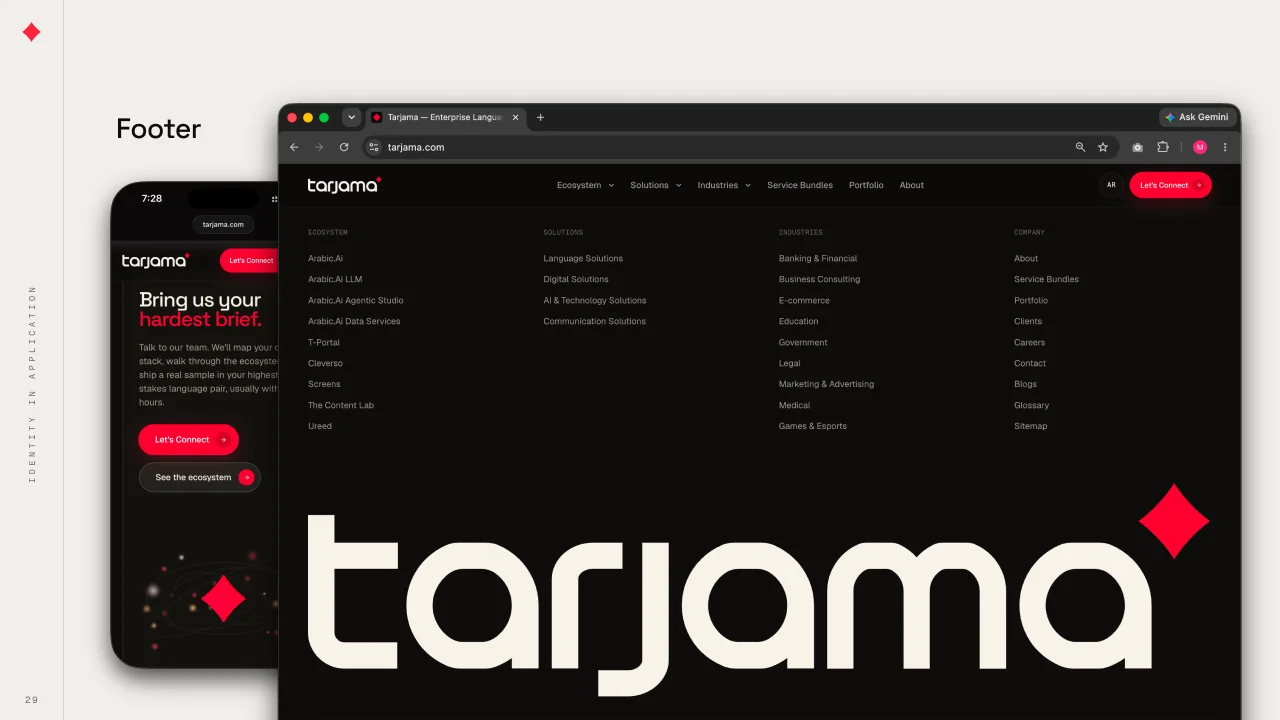Go to T-Portal footer link

pyautogui.click(x=324, y=342)
